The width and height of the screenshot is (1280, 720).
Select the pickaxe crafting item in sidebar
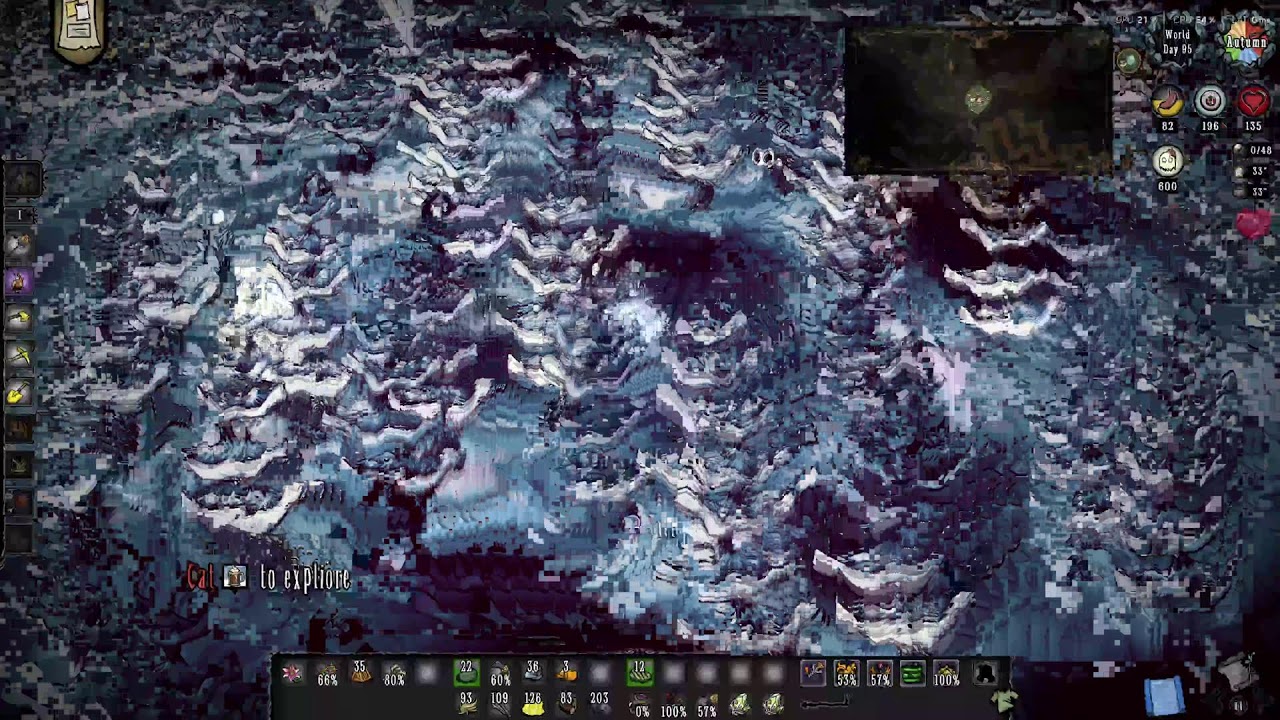19,356
